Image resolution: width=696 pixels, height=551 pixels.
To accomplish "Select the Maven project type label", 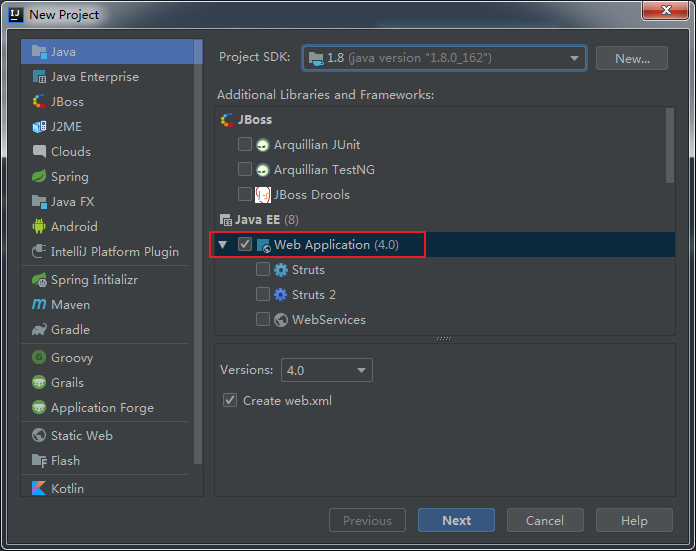I will pyautogui.click(x=71, y=305).
